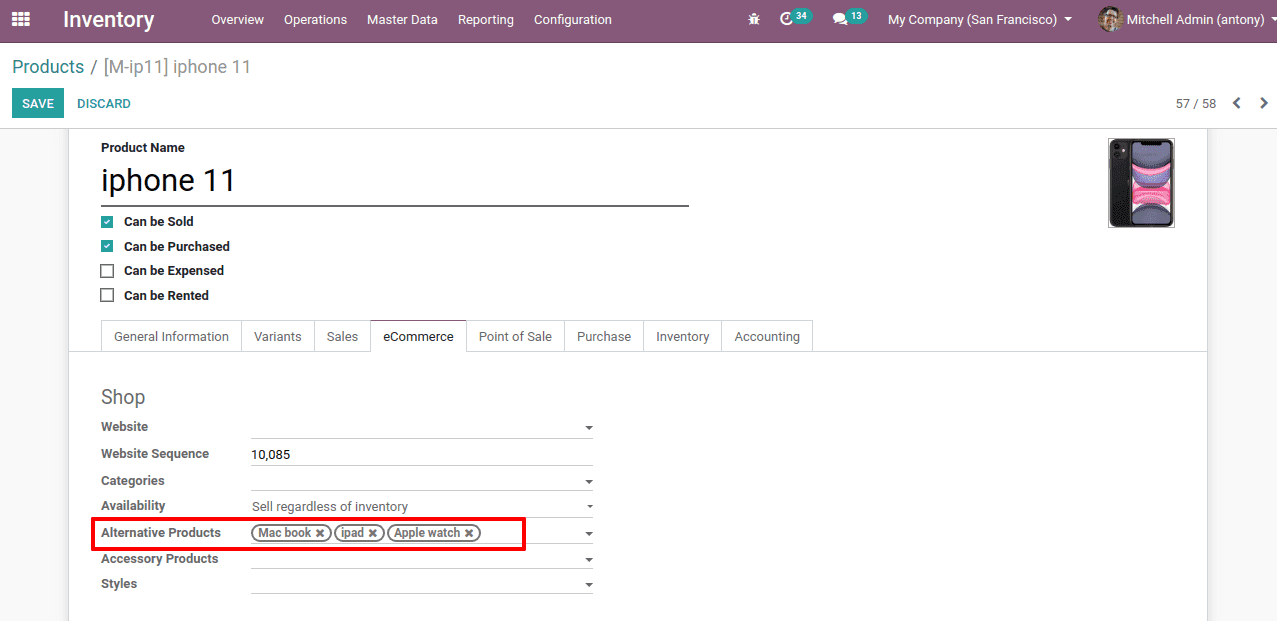Screen dimensions: 1277x621
Task: Switch to Sales tab
Action: point(342,336)
